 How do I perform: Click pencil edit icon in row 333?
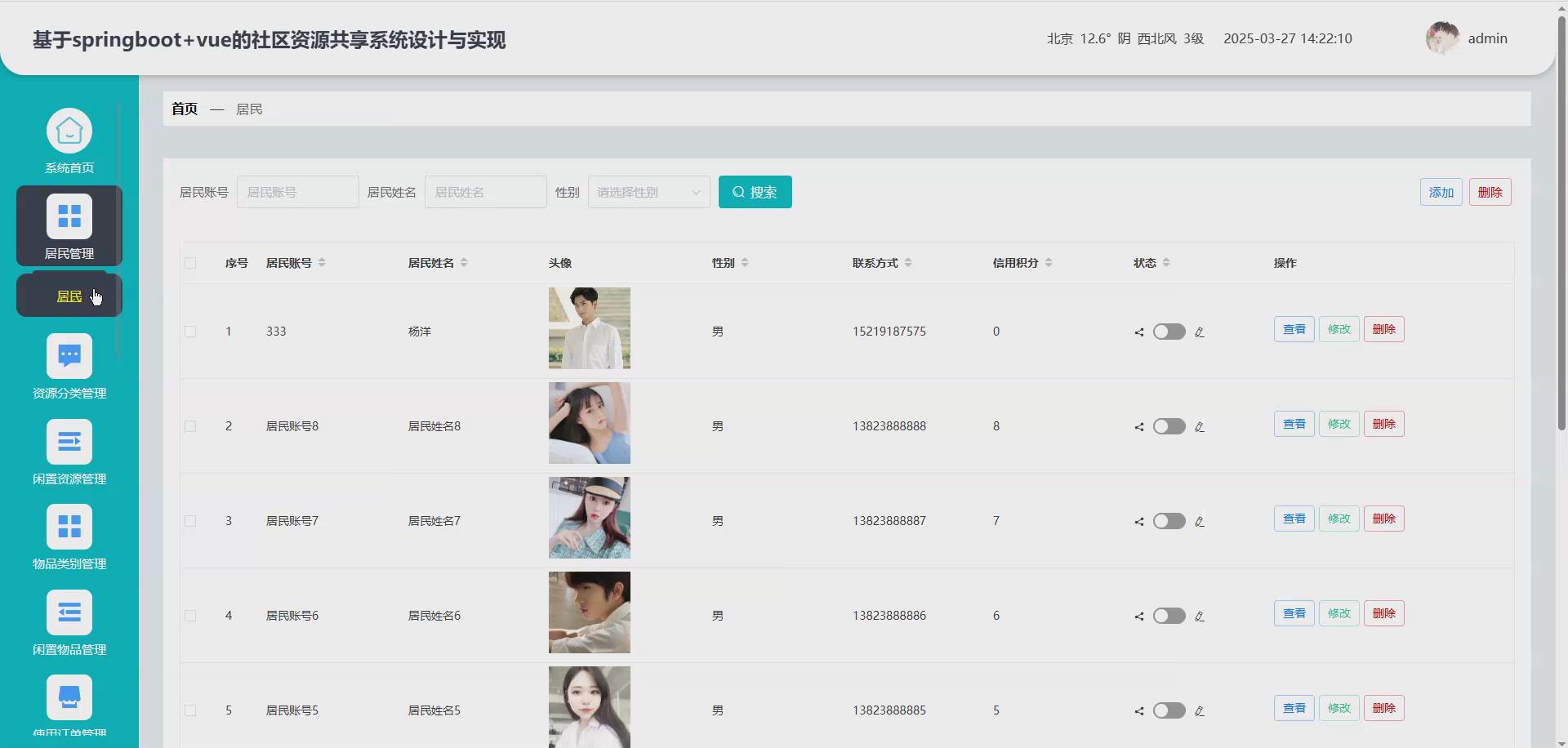[1200, 332]
